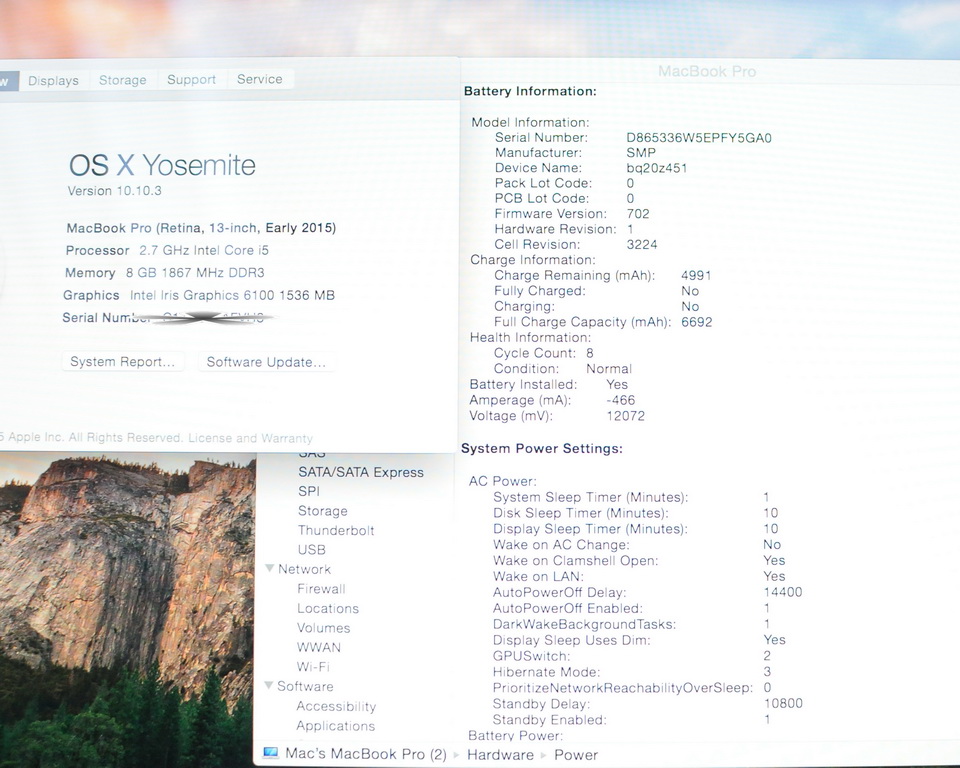Click Condition value Normal
This screenshot has height=768, width=960.
pos(609,369)
